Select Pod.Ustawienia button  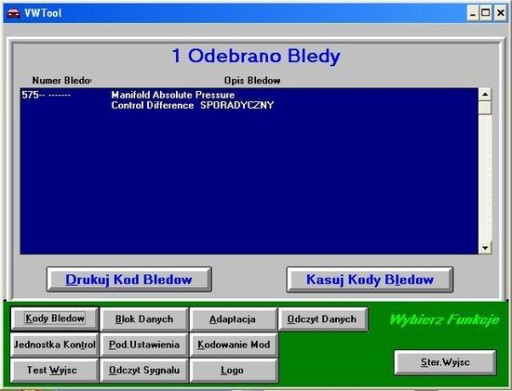(x=144, y=344)
